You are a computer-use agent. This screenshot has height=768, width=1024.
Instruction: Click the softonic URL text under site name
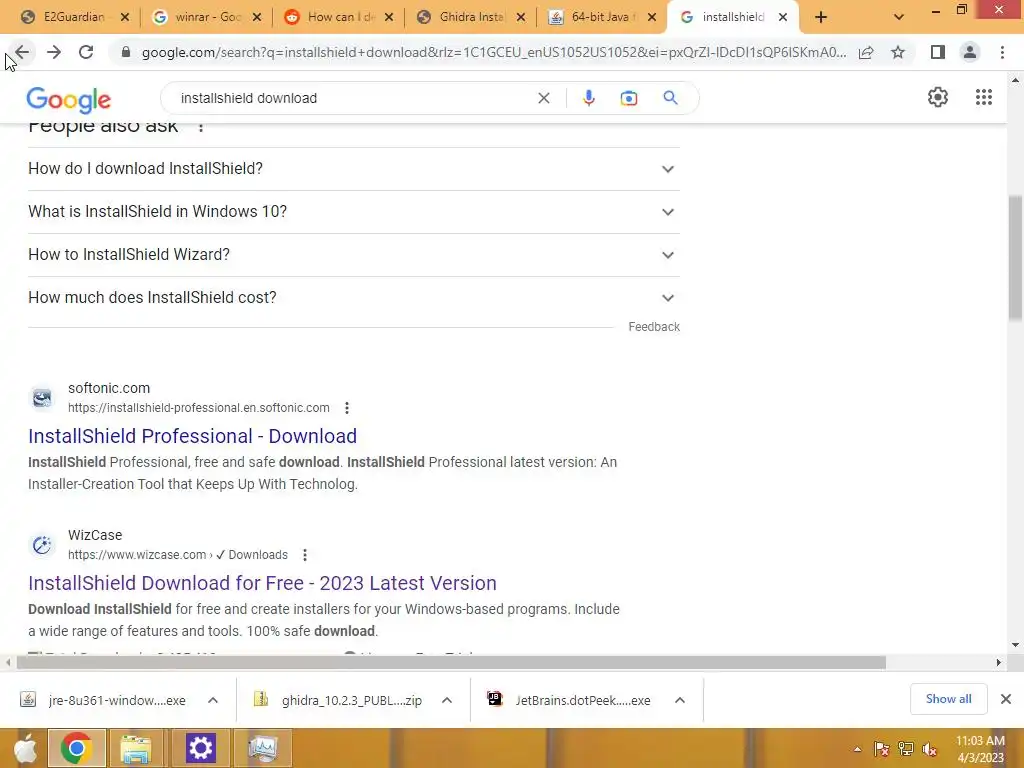click(199, 408)
